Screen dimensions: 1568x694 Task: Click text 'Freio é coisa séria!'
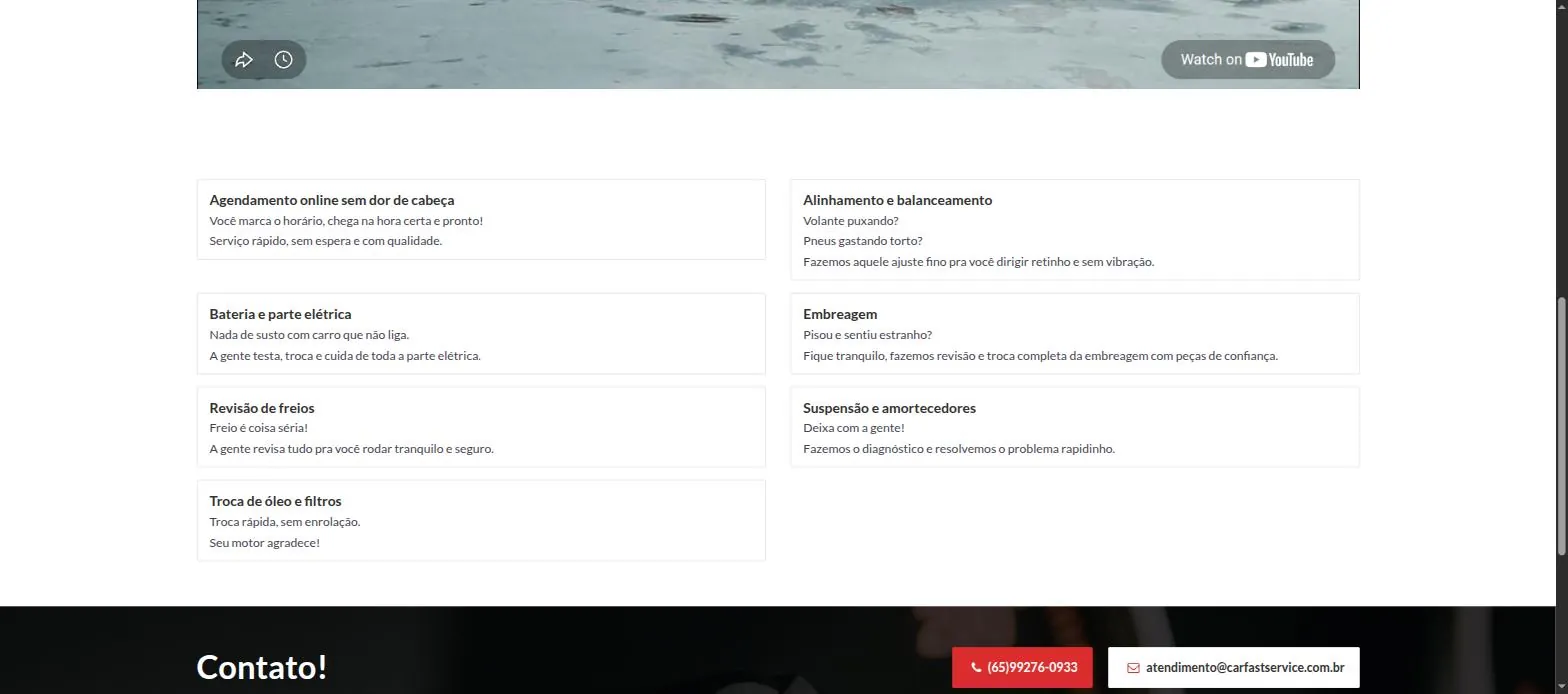pyautogui.click(x=258, y=428)
